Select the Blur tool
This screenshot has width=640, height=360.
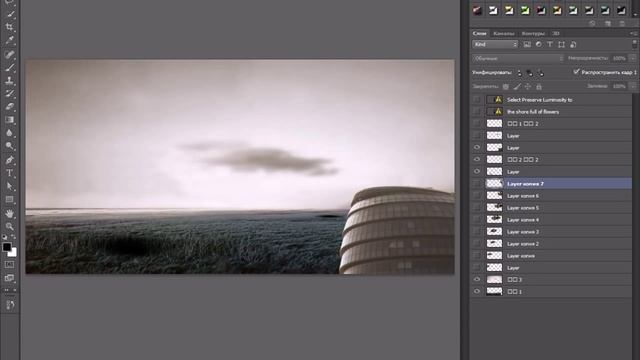click(10, 133)
